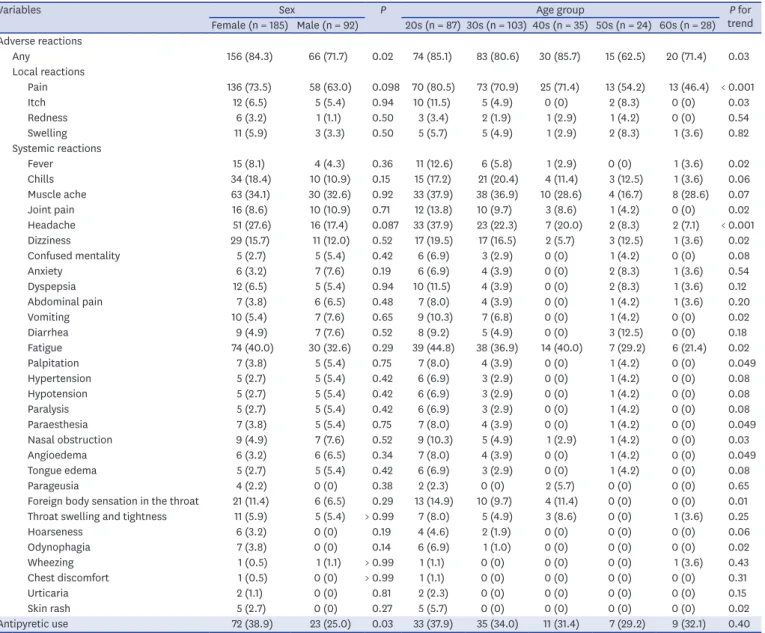Select the '34 (18.4)' cell in the Chills row
Image resolution: width=765 pixels, height=633 pixels.
[x=250, y=179]
